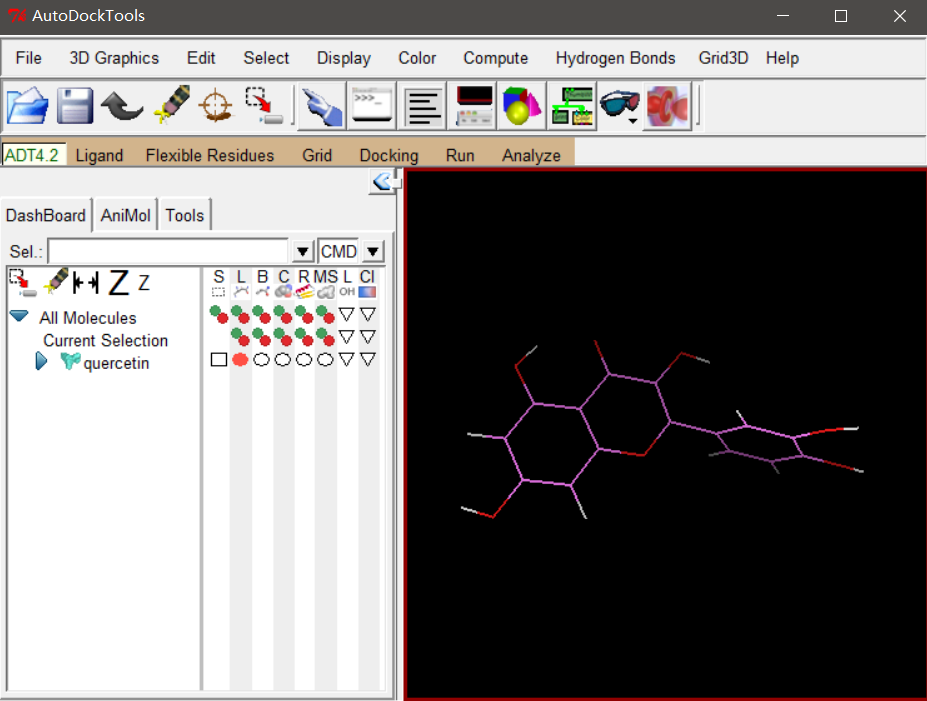Open the File menu

click(x=28, y=58)
